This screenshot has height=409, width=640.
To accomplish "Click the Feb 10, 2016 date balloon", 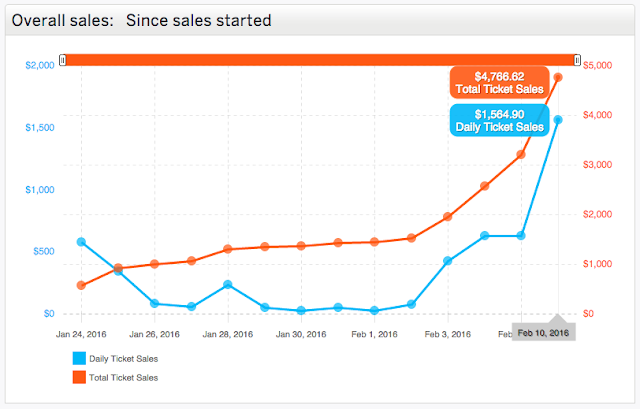I will (x=543, y=332).
